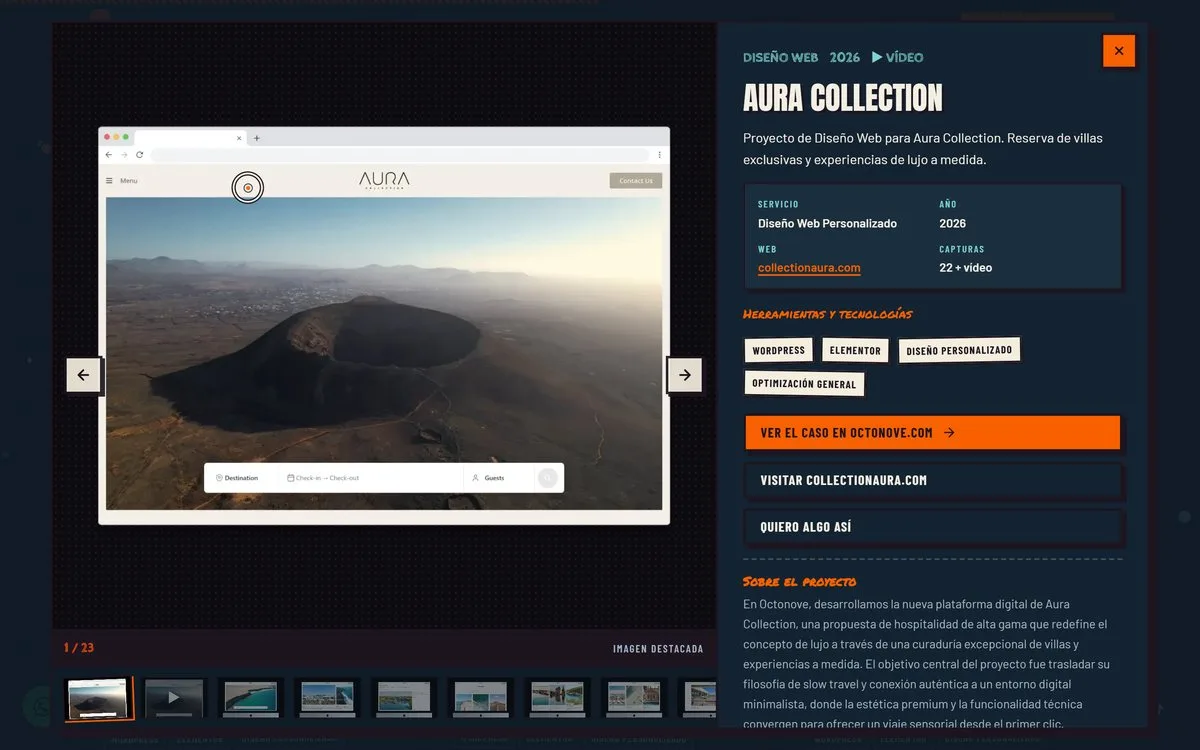Select the active volcano thumbnail in strip

(x=98, y=698)
